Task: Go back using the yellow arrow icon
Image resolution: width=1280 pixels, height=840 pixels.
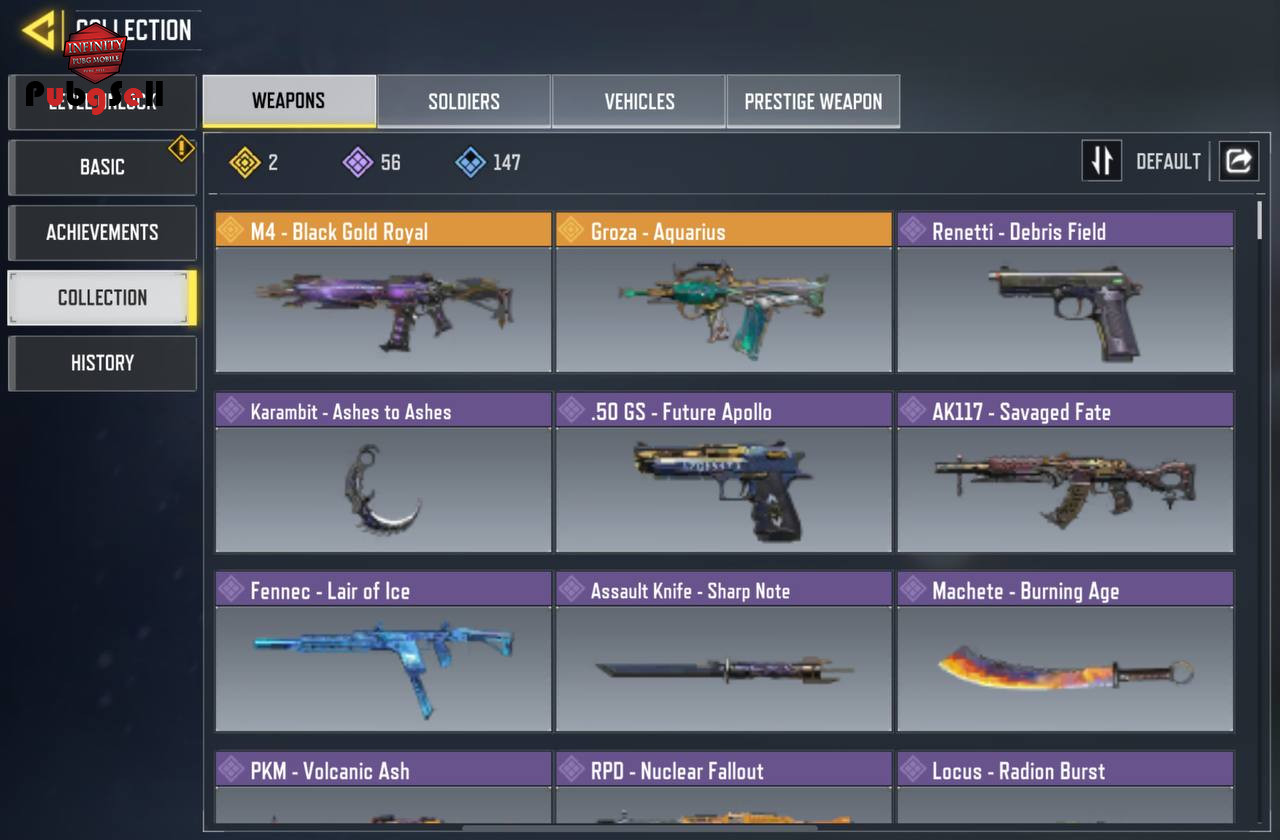Action: pyautogui.click(x=40, y=30)
